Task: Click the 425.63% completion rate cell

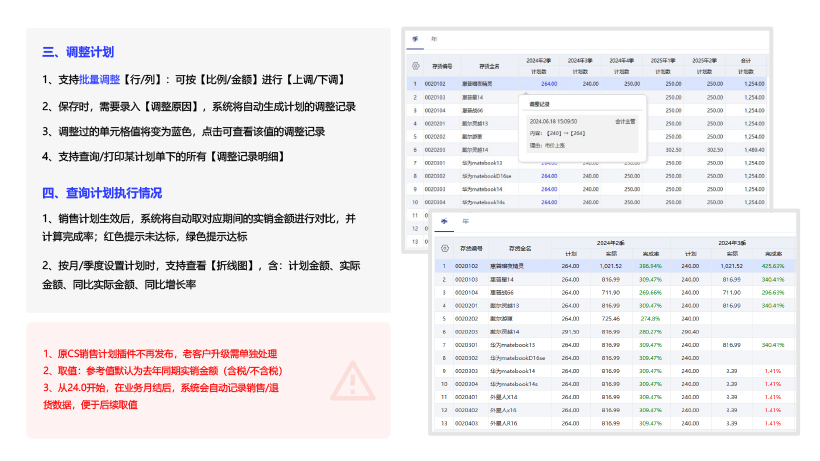Action: coord(772,265)
